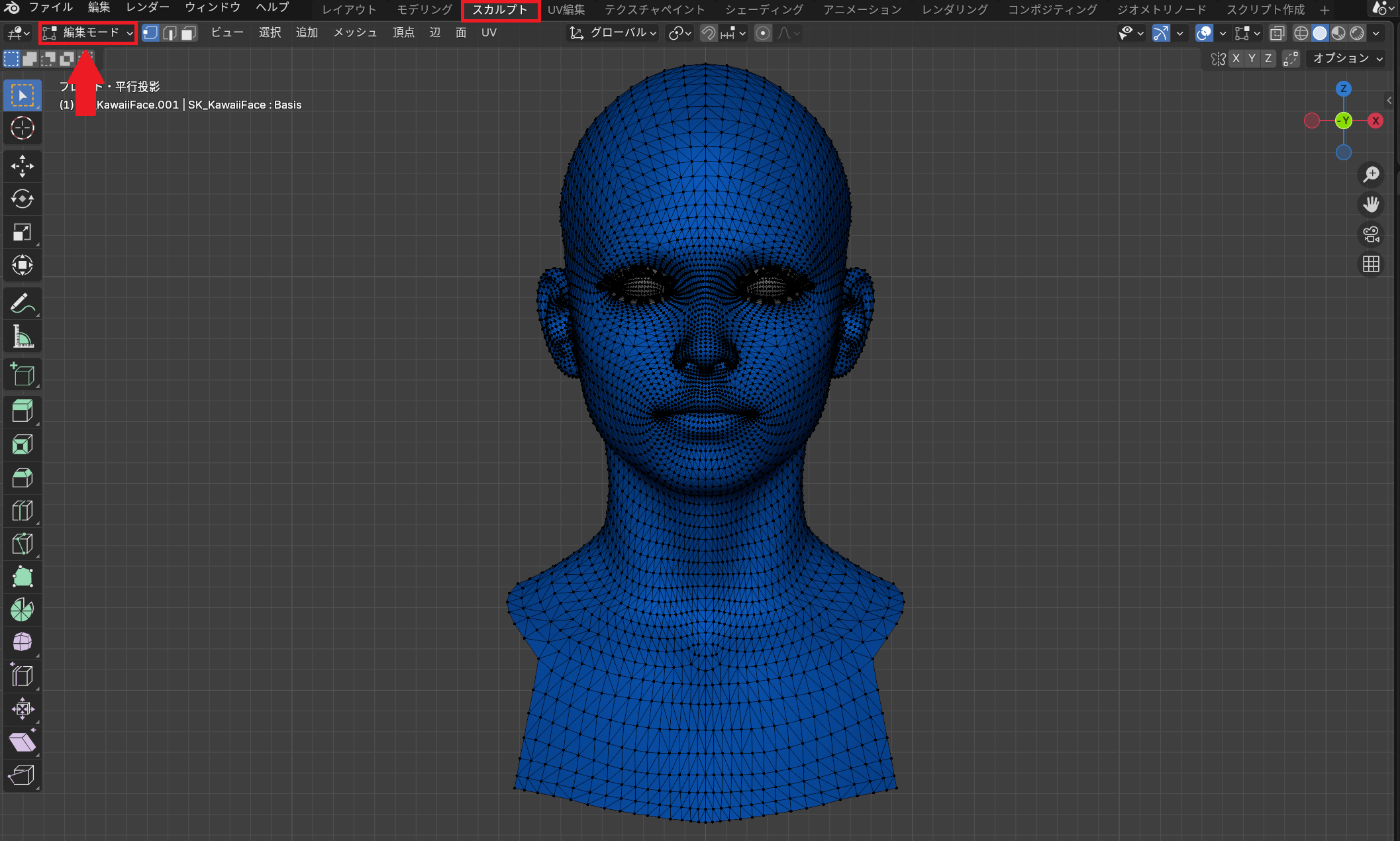Open the メッシュ menu

tap(355, 33)
